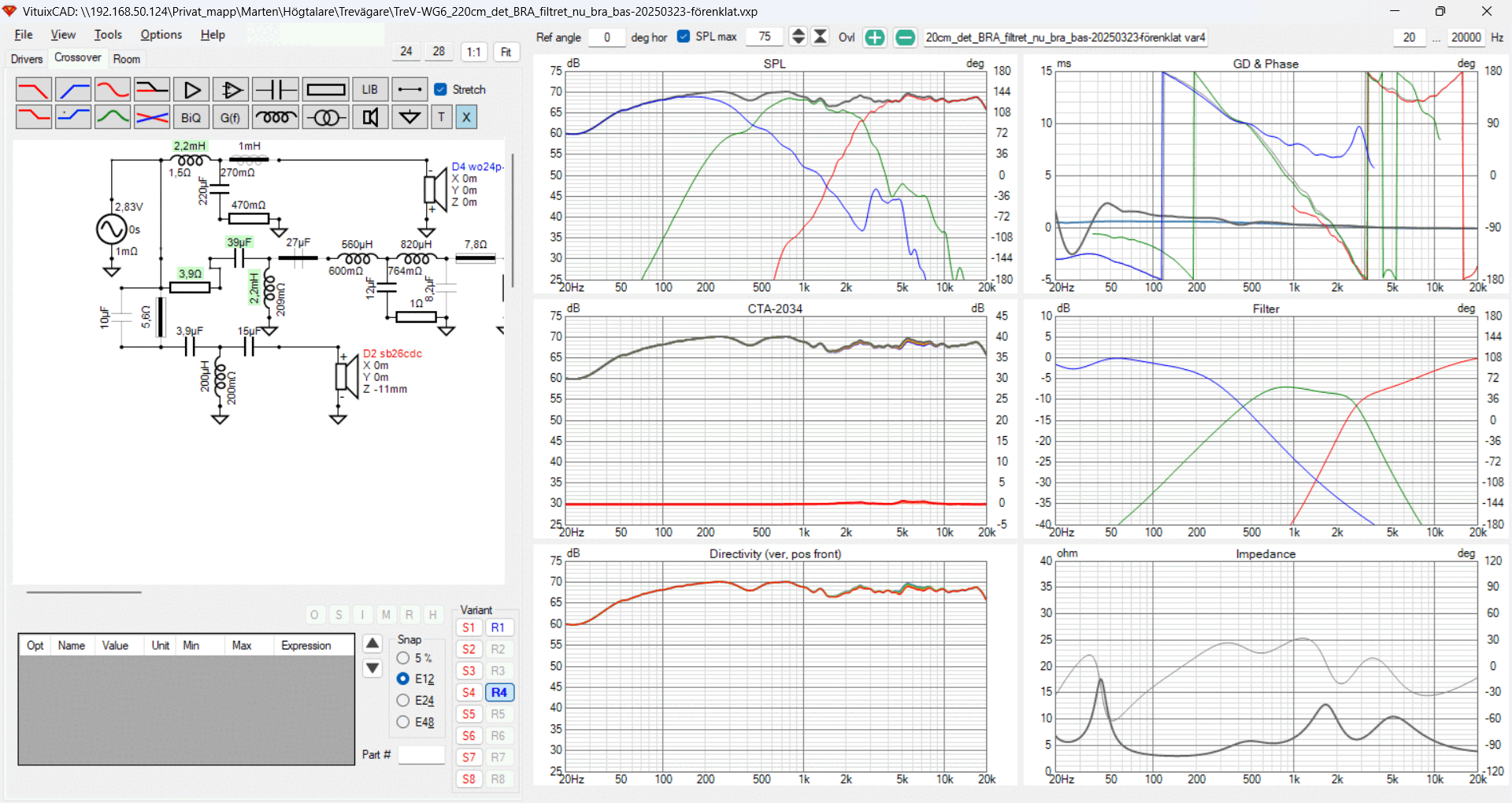Add a blue high-shelf filter block
This screenshot has height=803, width=1512.
point(73,117)
